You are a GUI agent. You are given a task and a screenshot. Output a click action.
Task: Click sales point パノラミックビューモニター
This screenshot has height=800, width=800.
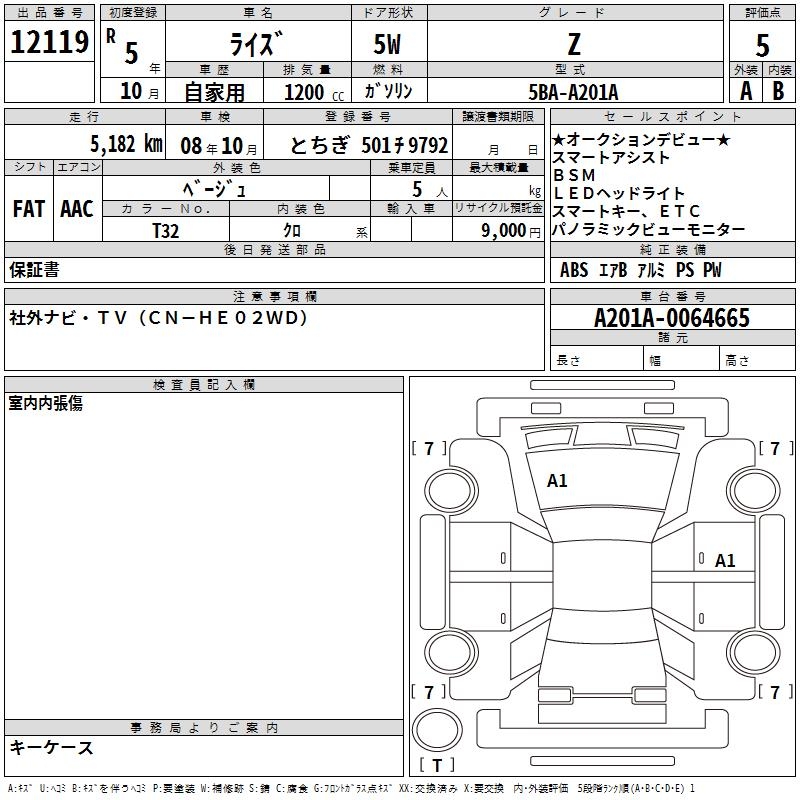(649, 229)
